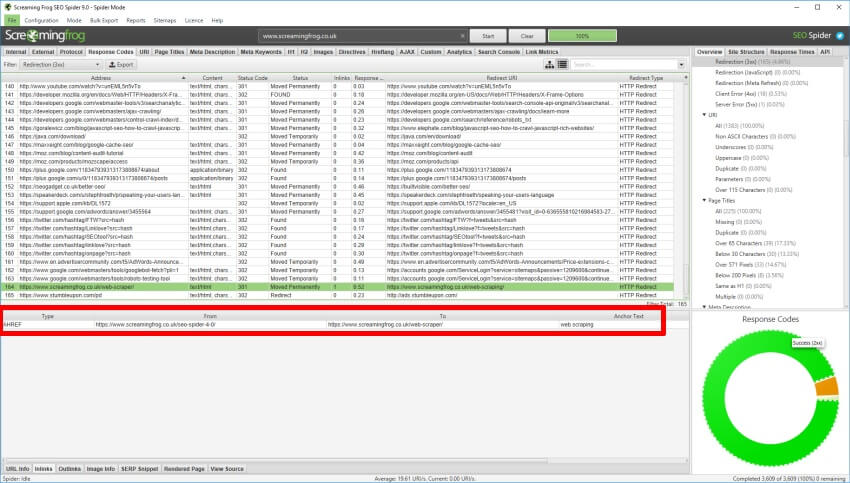Sort by the Status Code column
This screenshot has height=483, width=850.
(252, 77)
